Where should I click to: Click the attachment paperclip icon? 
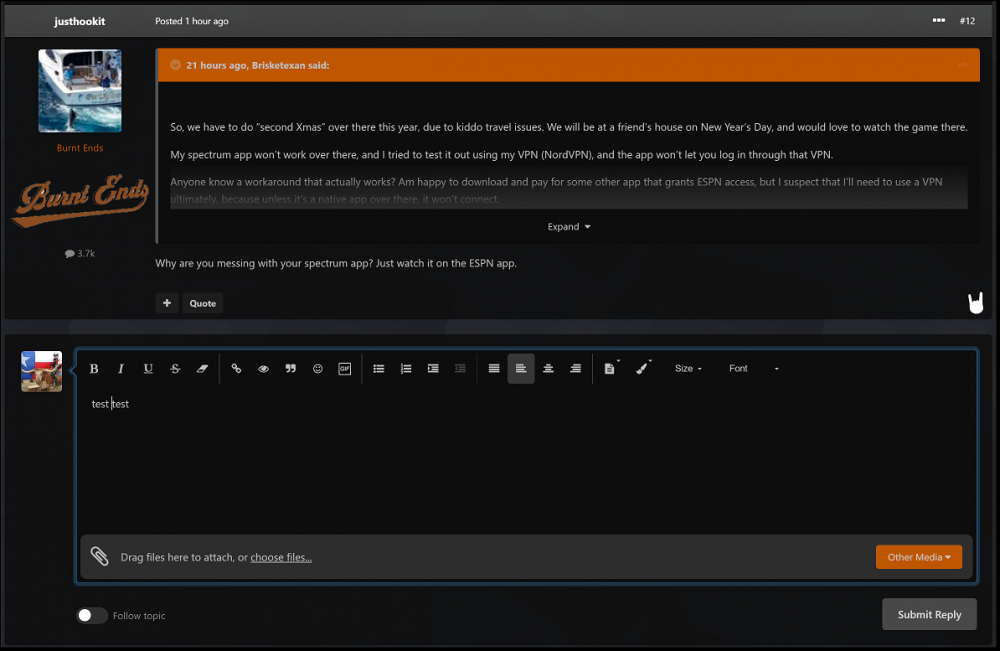(99, 556)
